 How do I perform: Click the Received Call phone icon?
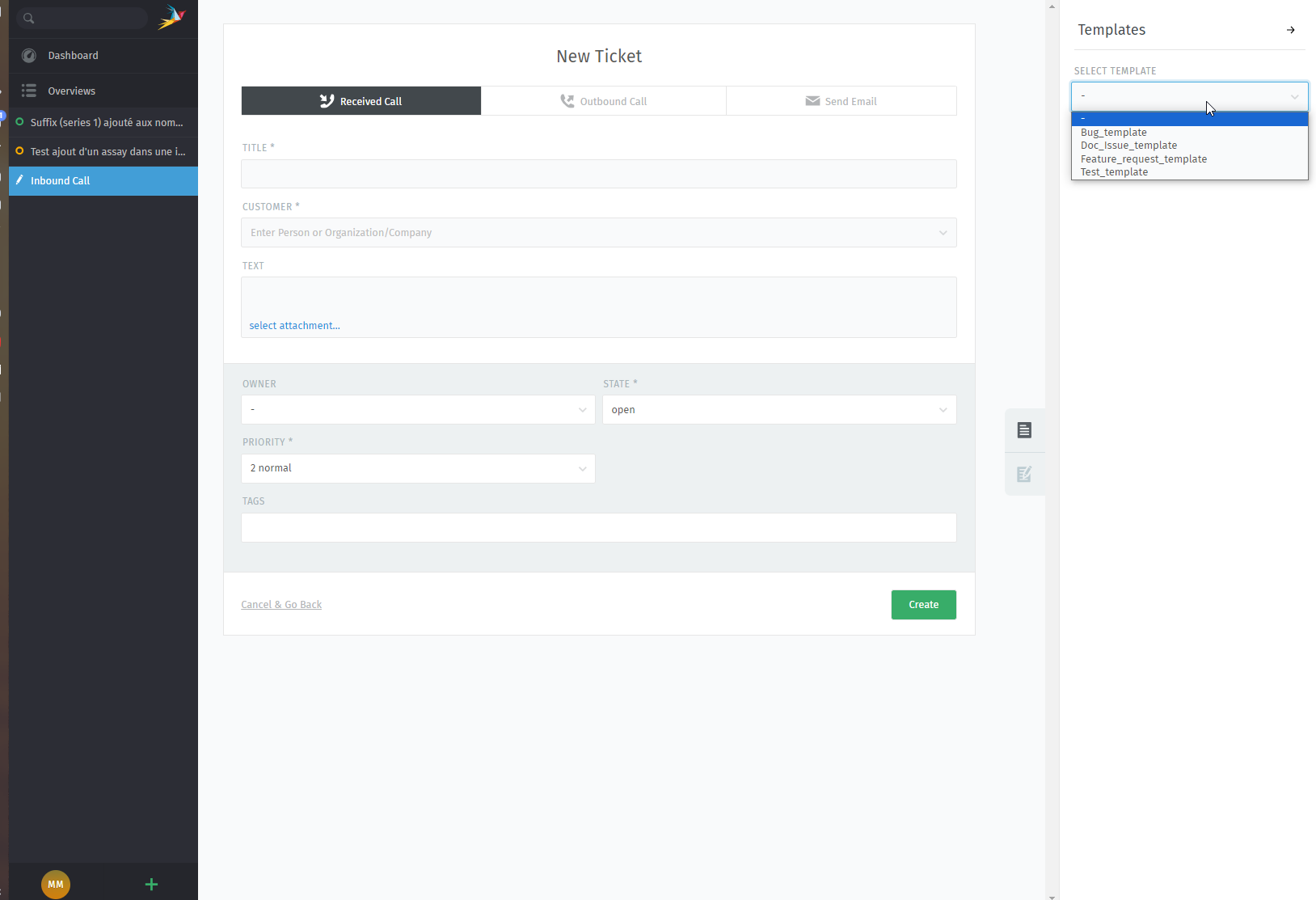(x=327, y=101)
